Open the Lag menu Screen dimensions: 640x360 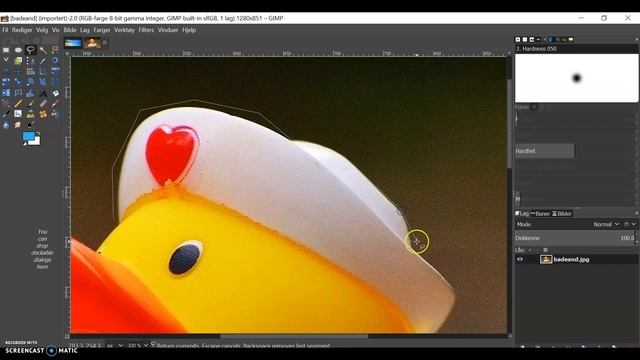pos(85,30)
